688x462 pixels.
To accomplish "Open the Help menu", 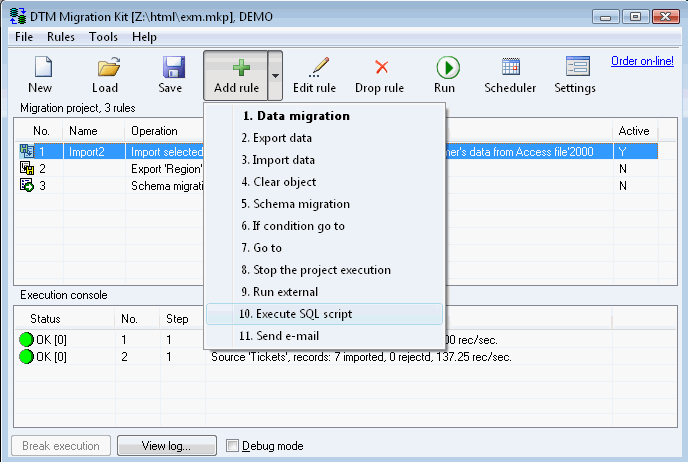I will (x=144, y=37).
